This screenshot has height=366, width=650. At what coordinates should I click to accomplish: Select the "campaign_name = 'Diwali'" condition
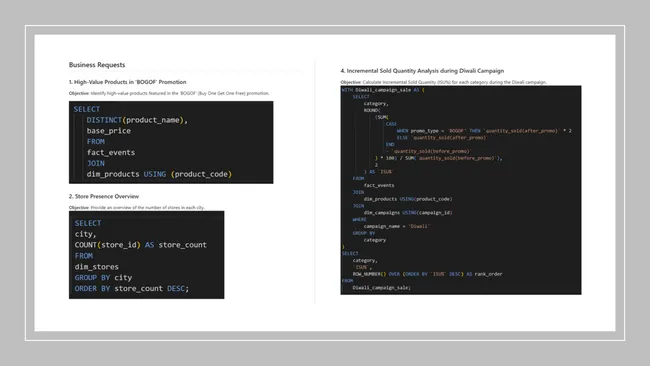point(396,226)
